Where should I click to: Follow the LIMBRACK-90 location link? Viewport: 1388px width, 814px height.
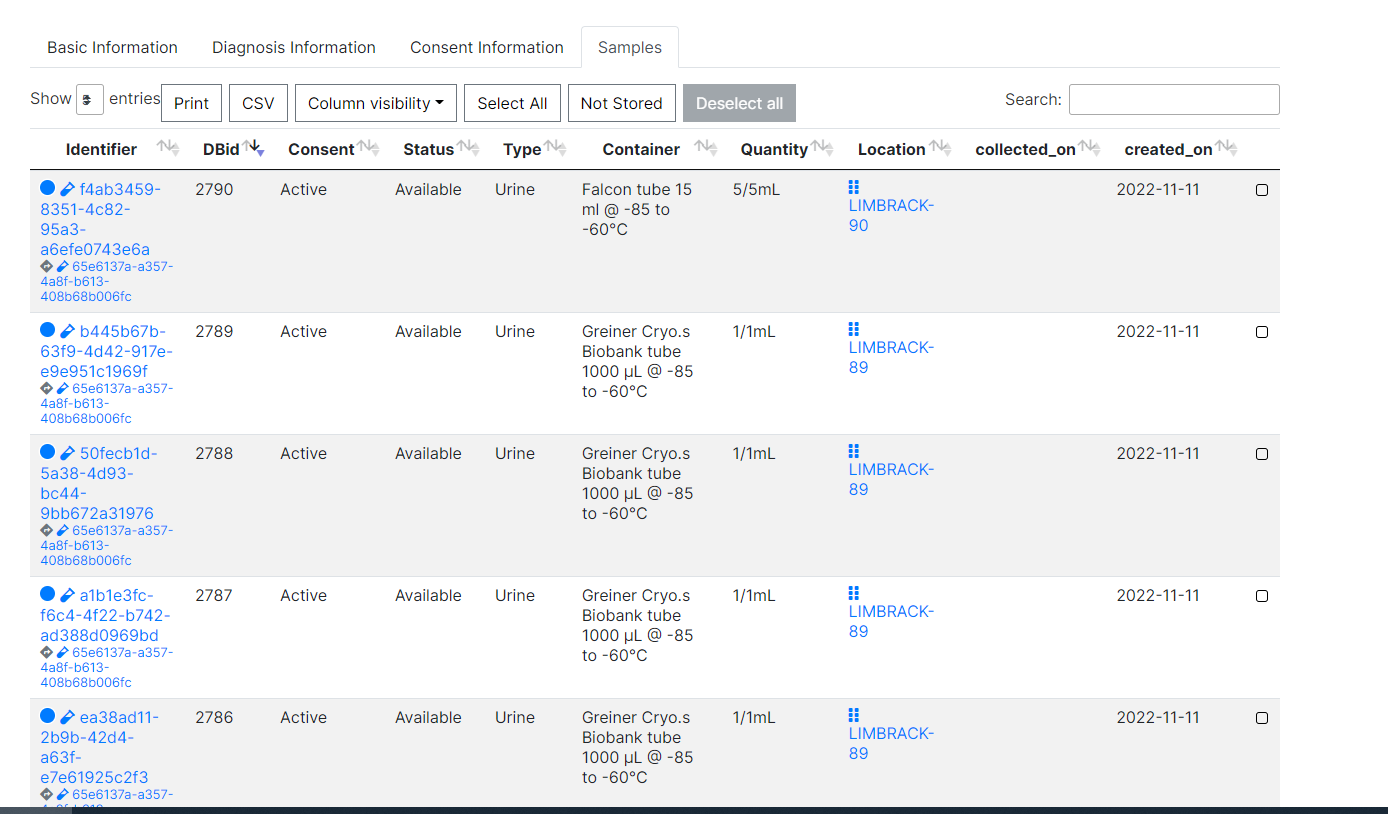(x=890, y=215)
